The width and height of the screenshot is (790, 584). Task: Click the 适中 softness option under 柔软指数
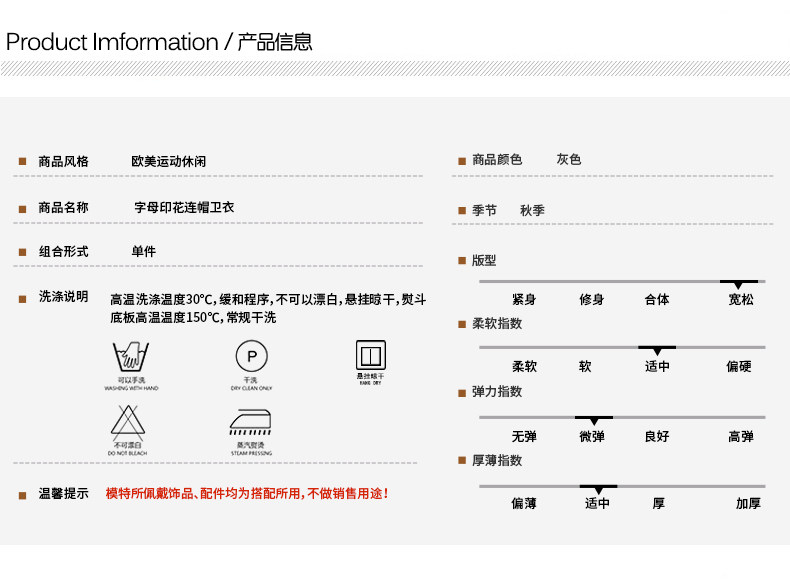pos(657,366)
